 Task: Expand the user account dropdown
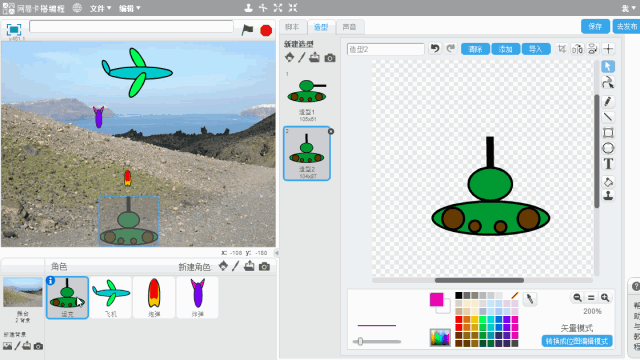pyautogui.click(x=628, y=8)
